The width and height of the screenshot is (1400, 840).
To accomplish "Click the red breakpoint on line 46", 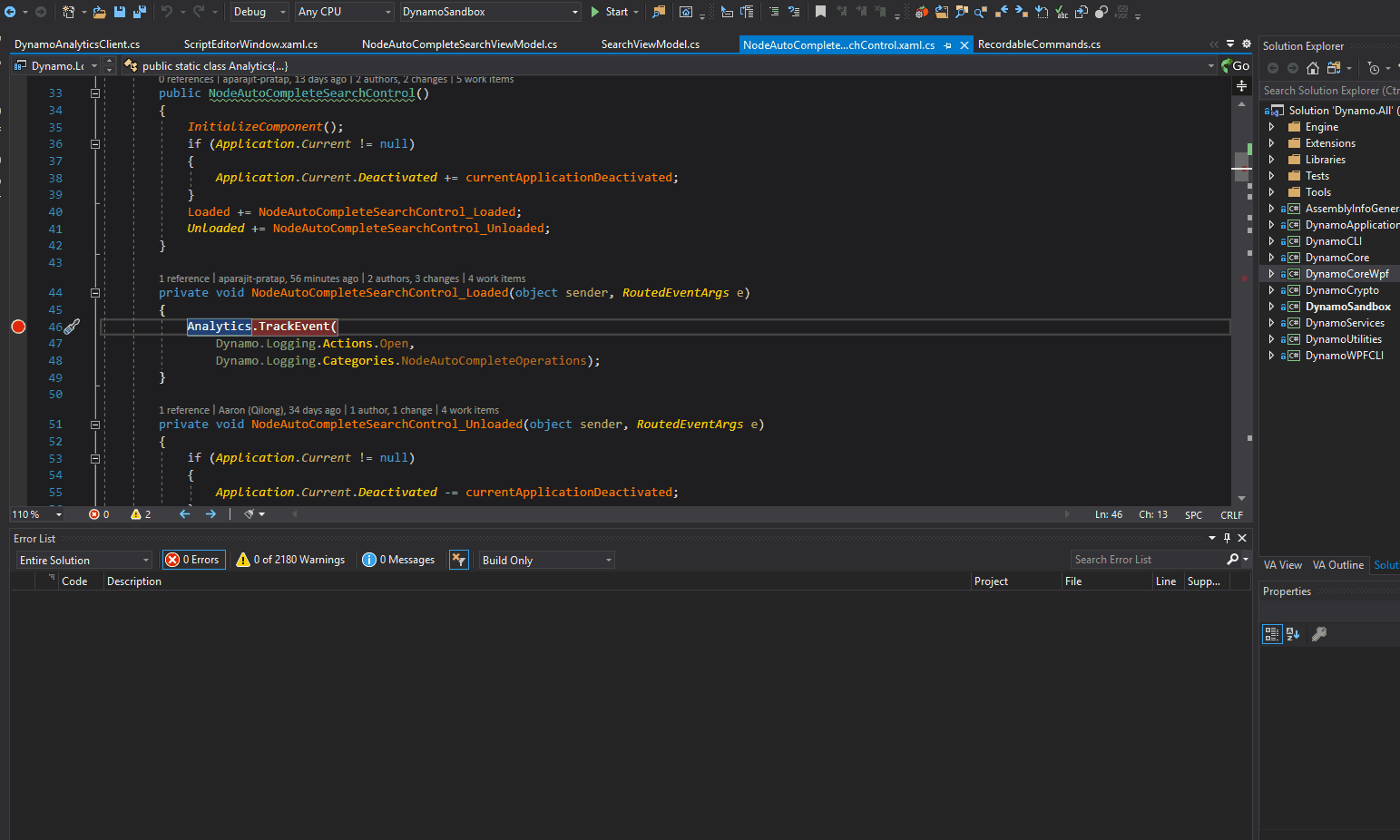I will [18, 327].
